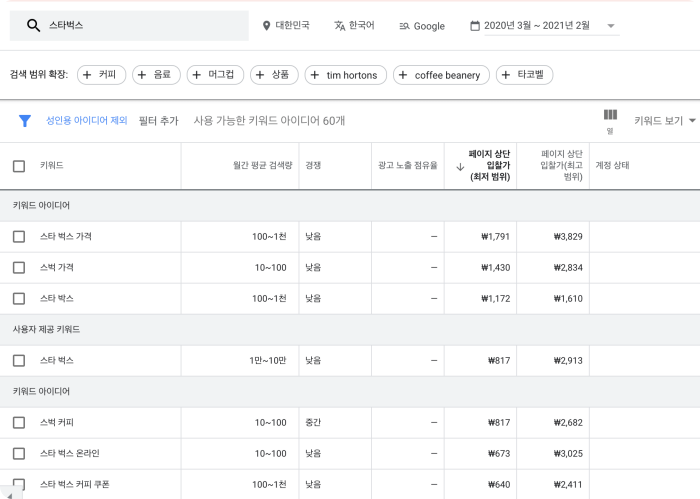
Task: Click the calendar icon for date range
Action: pyautogui.click(x=475, y=26)
